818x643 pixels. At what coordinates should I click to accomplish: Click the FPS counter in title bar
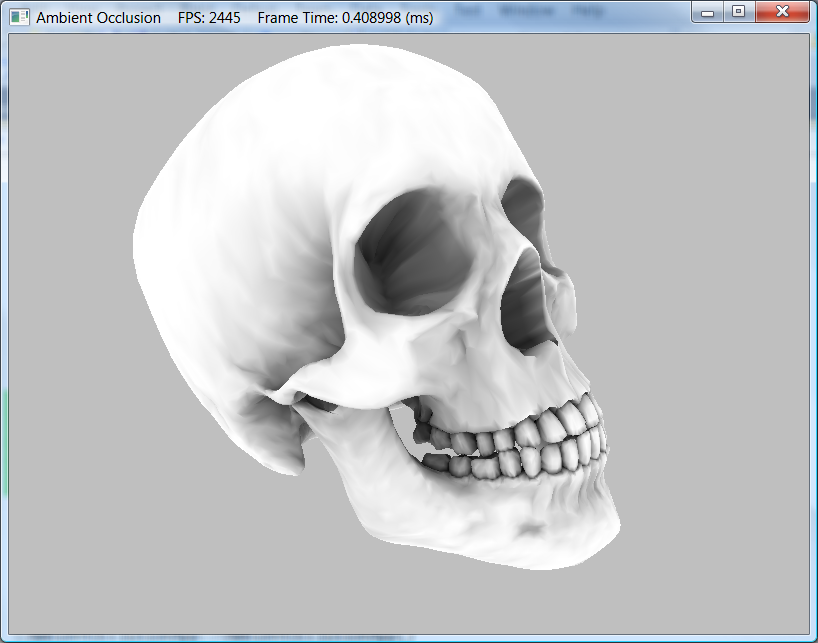pos(208,18)
